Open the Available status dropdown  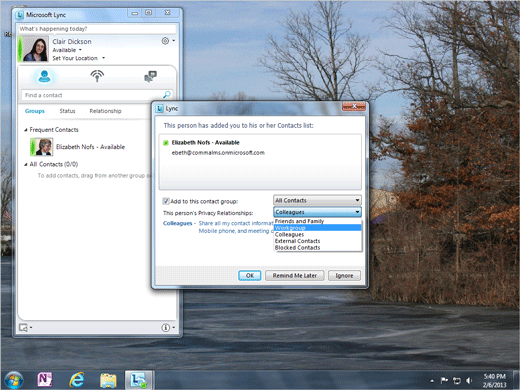[x=67, y=50]
